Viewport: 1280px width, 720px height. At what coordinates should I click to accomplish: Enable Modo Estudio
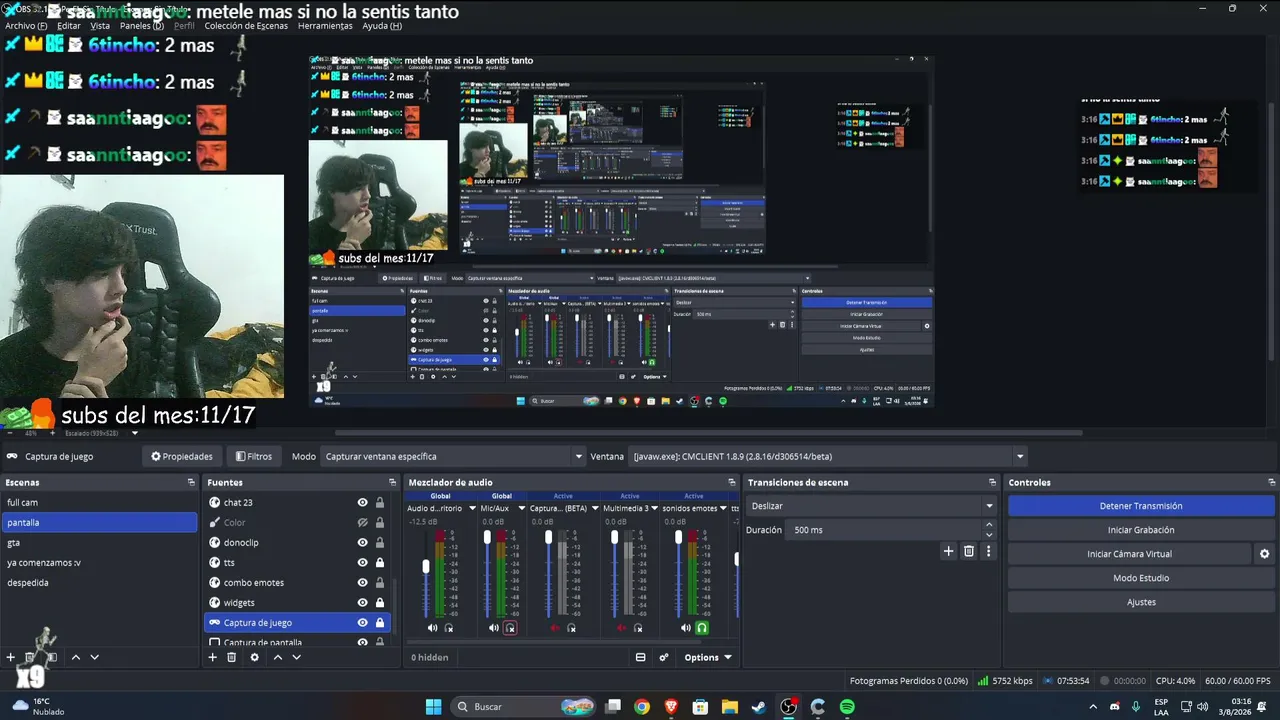pyautogui.click(x=1141, y=578)
